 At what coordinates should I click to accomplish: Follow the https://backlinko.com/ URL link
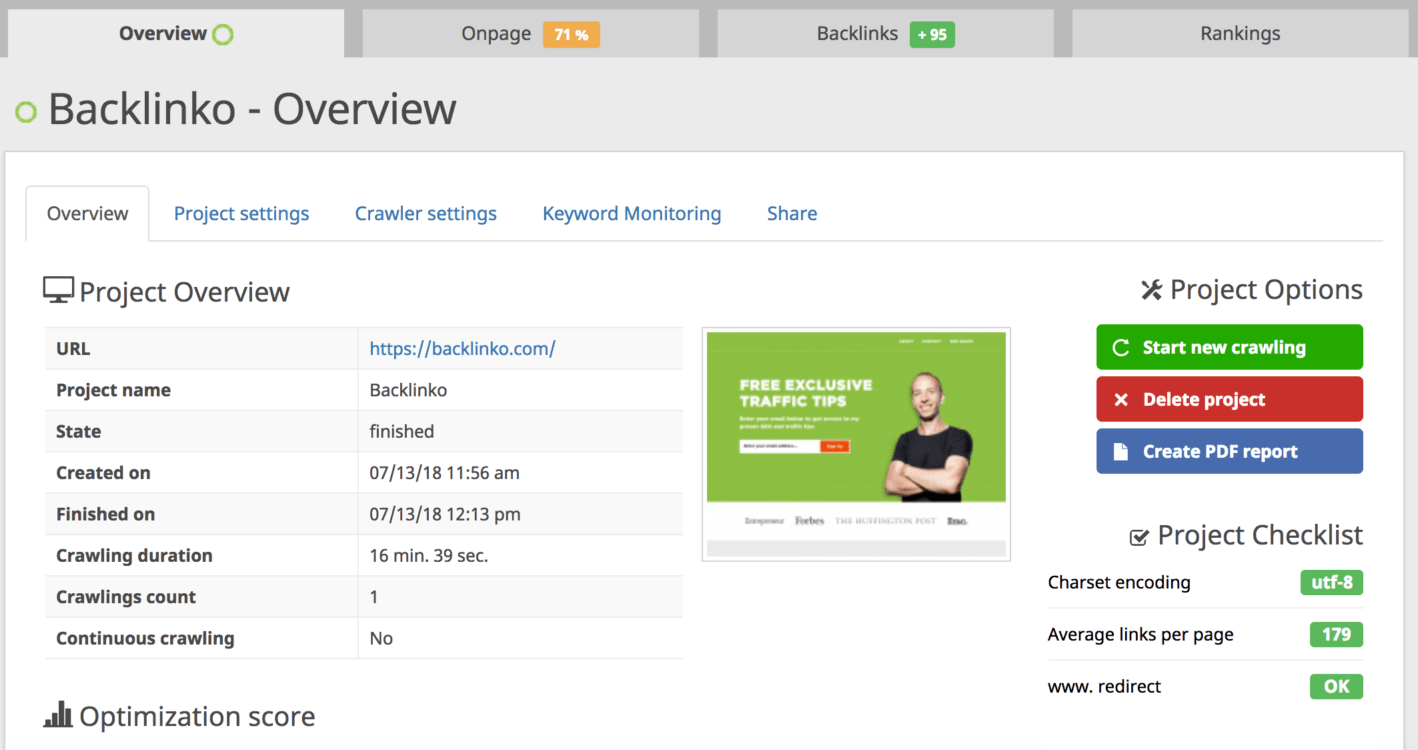(x=462, y=349)
